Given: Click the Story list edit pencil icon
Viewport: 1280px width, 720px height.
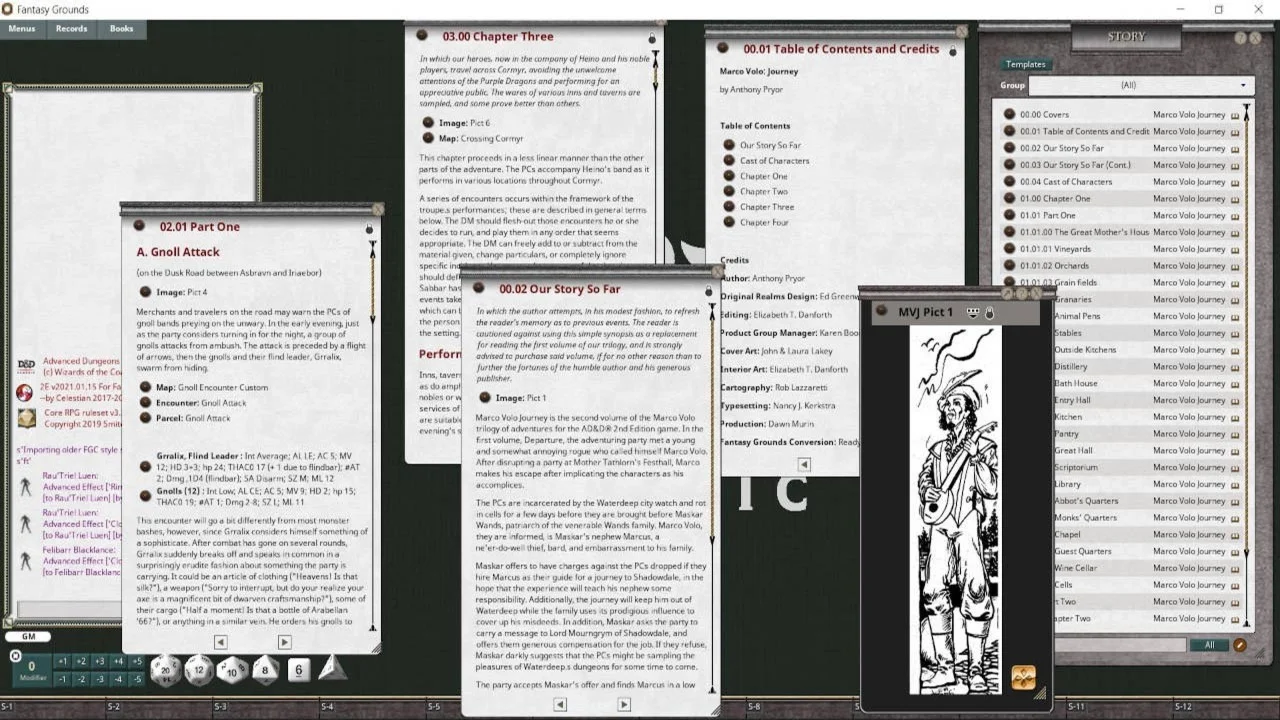Looking at the screenshot, I should coord(1240,645).
